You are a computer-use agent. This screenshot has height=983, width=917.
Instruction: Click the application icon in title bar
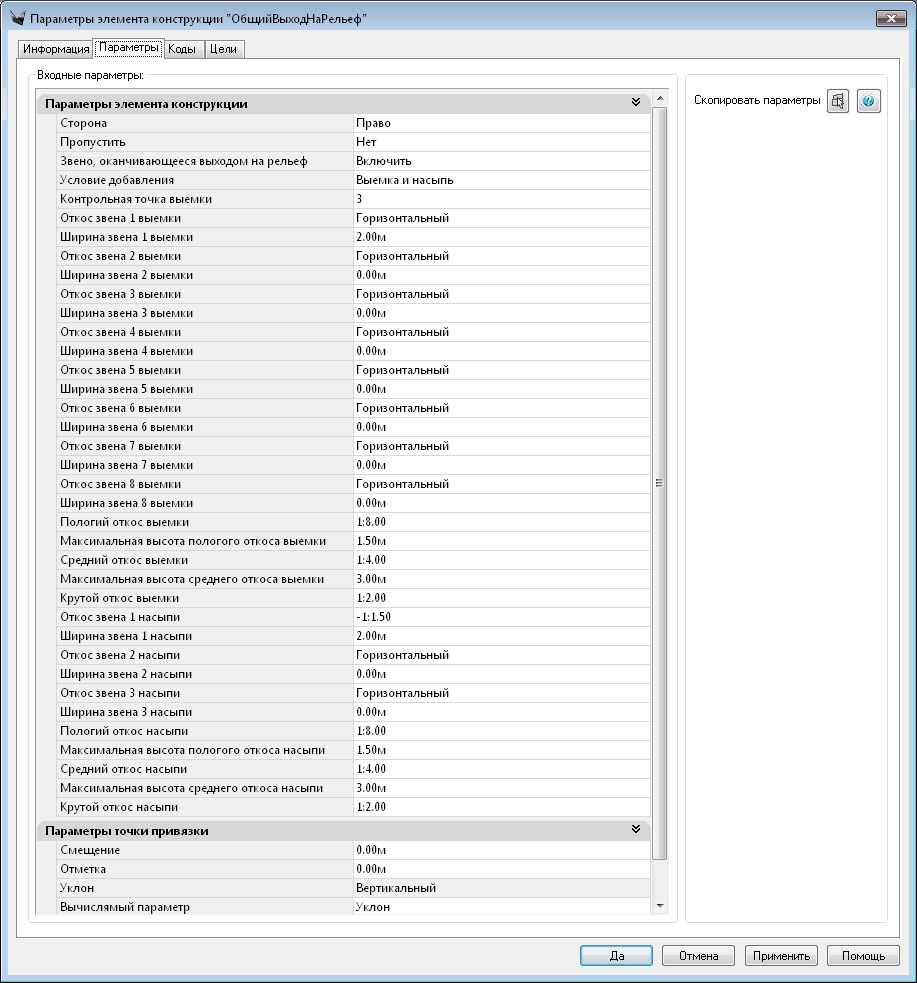(x=17, y=18)
